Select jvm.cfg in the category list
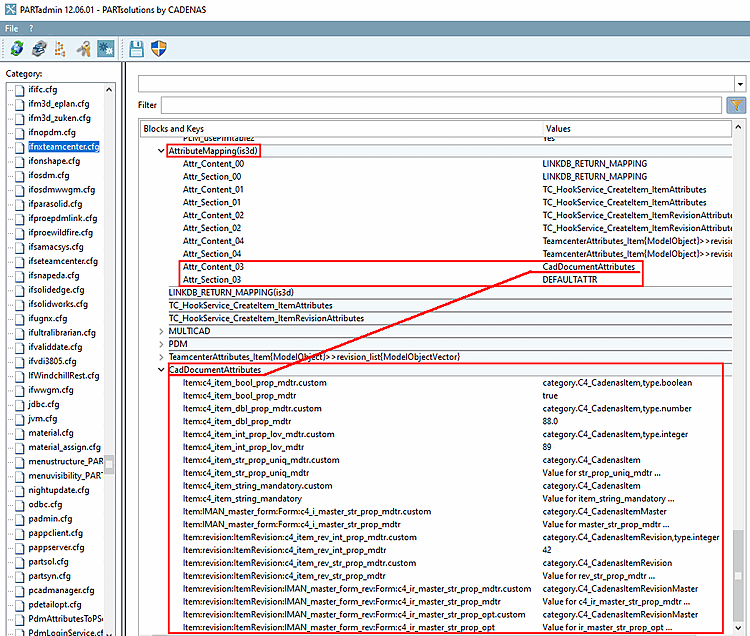The image size is (750, 636). point(43,419)
